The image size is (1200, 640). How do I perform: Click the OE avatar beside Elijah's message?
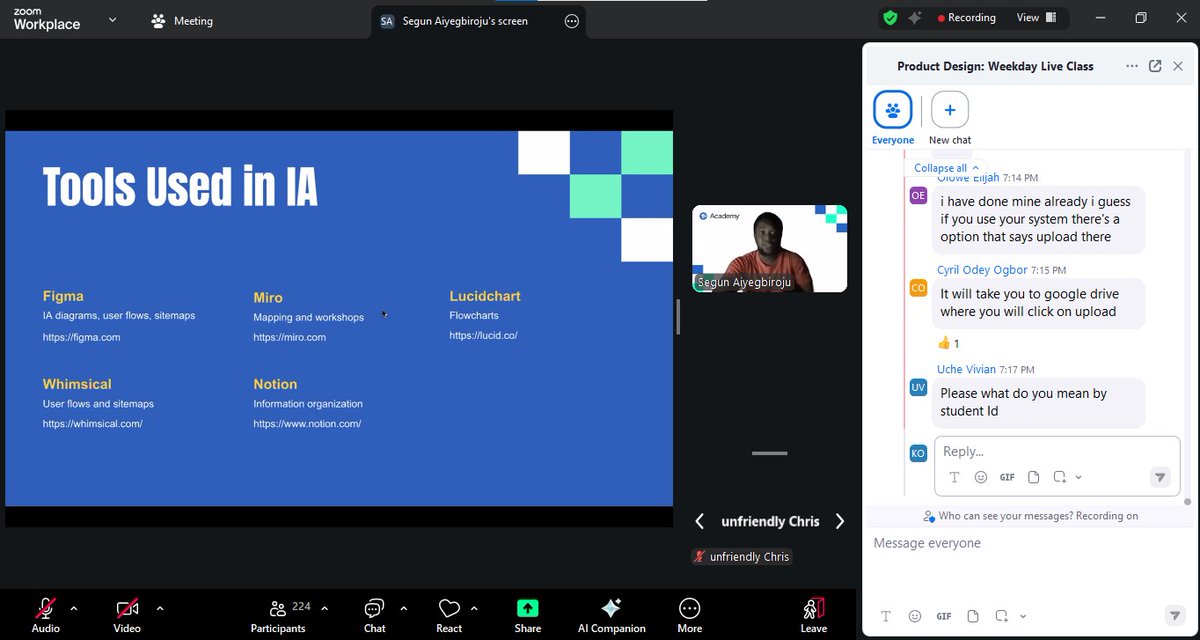click(918, 195)
